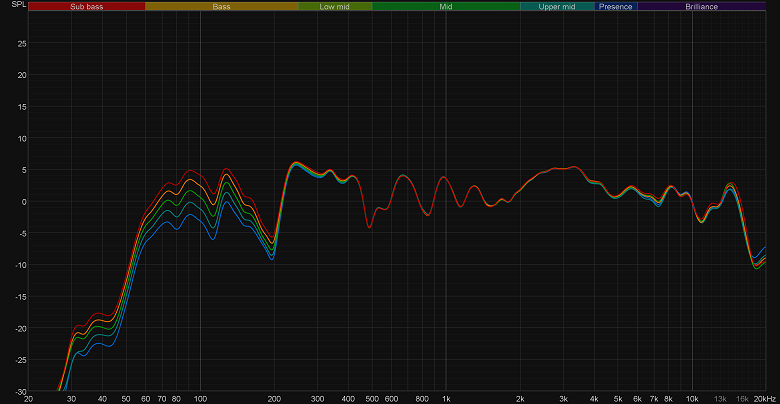780x404 pixels.
Task: Click the 200 frequency axis label
Action: pyautogui.click(x=274, y=399)
